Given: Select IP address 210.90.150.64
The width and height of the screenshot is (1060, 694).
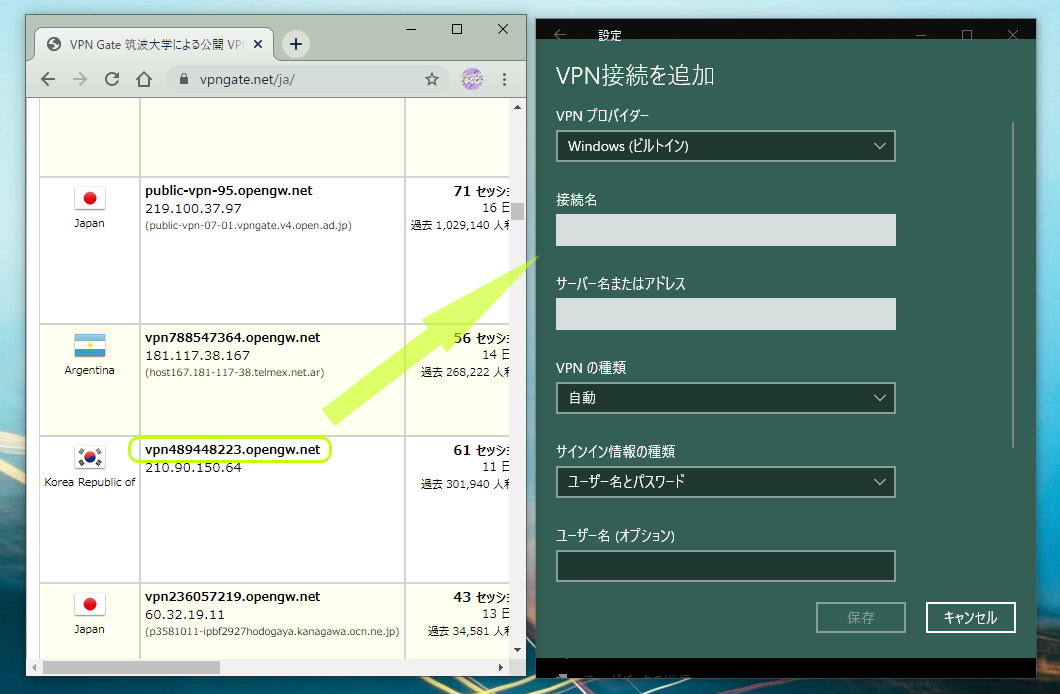Looking at the screenshot, I should click(x=193, y=468).
